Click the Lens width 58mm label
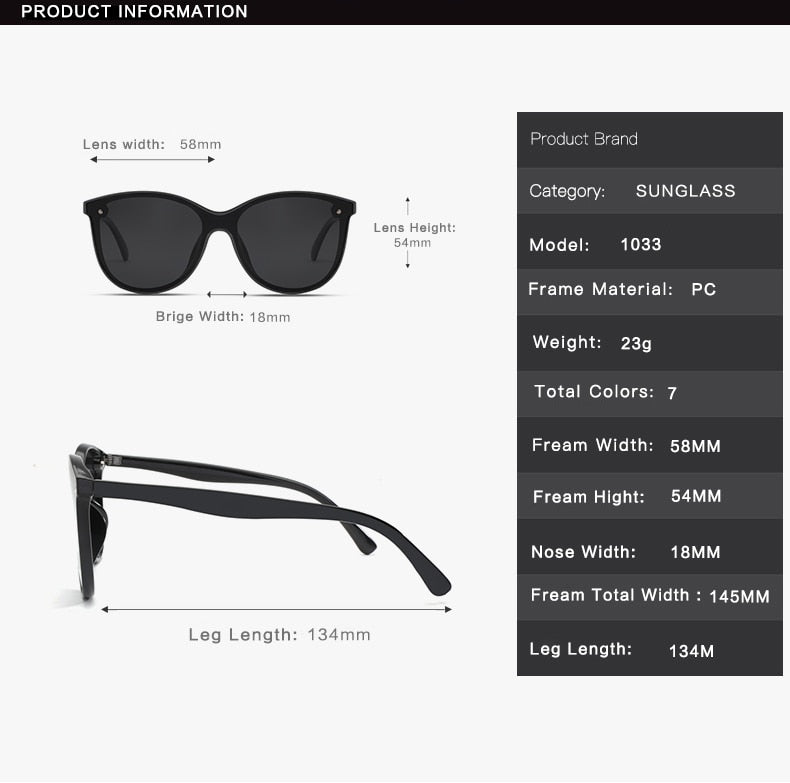790x783 pixels. 152,145
